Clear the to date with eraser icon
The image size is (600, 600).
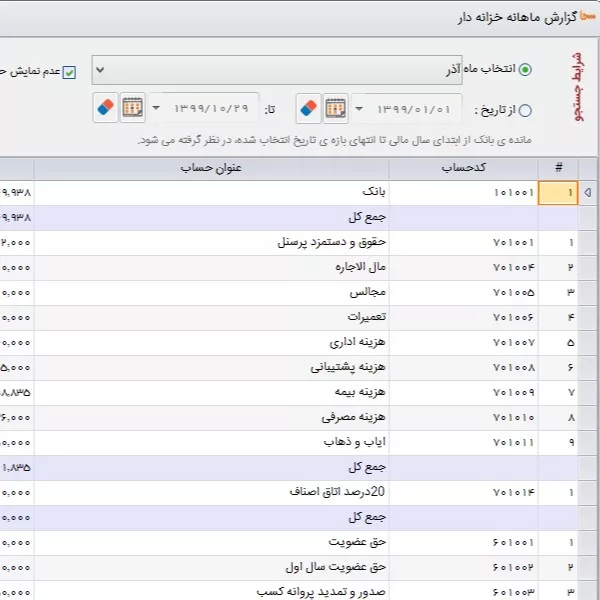pyautogui.click(x=106, y=108)
